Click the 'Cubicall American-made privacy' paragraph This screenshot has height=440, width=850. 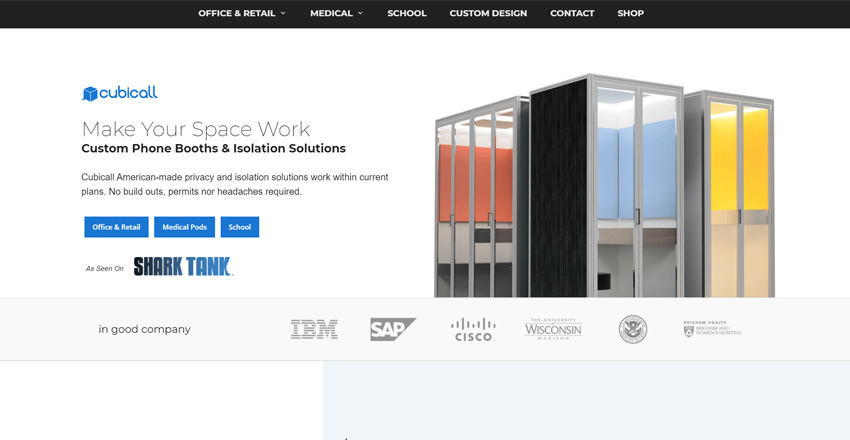(235, 184)
